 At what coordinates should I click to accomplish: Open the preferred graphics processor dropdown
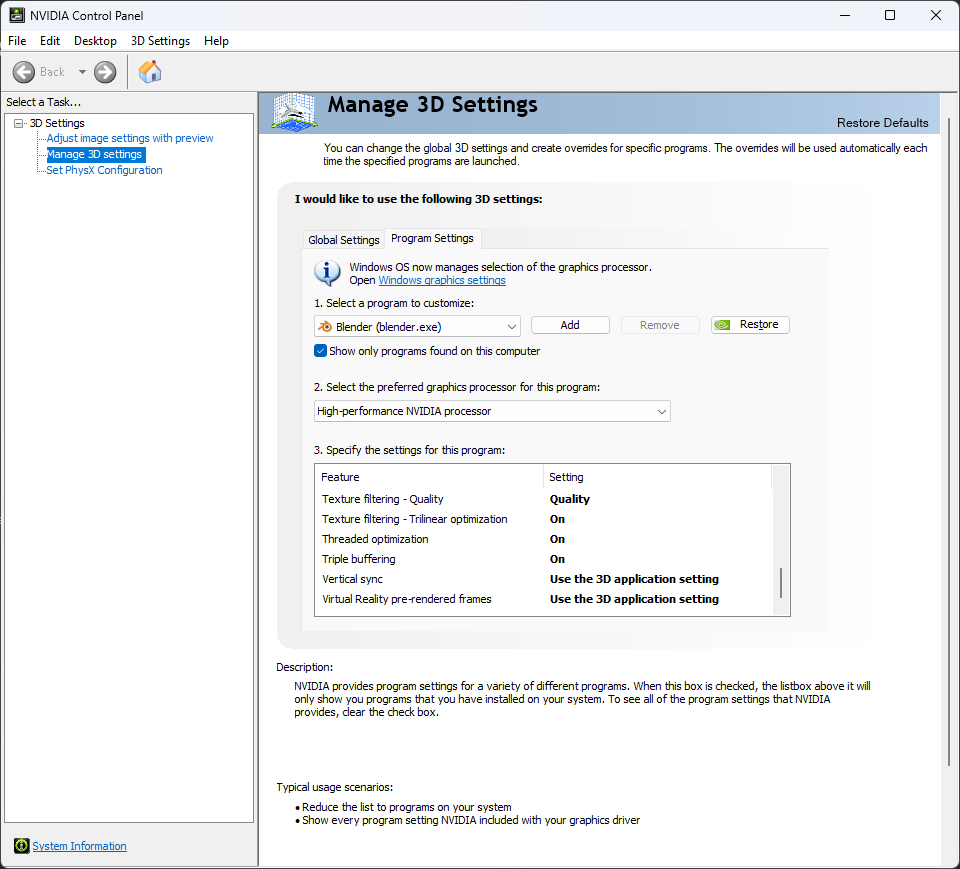[492, 411]
